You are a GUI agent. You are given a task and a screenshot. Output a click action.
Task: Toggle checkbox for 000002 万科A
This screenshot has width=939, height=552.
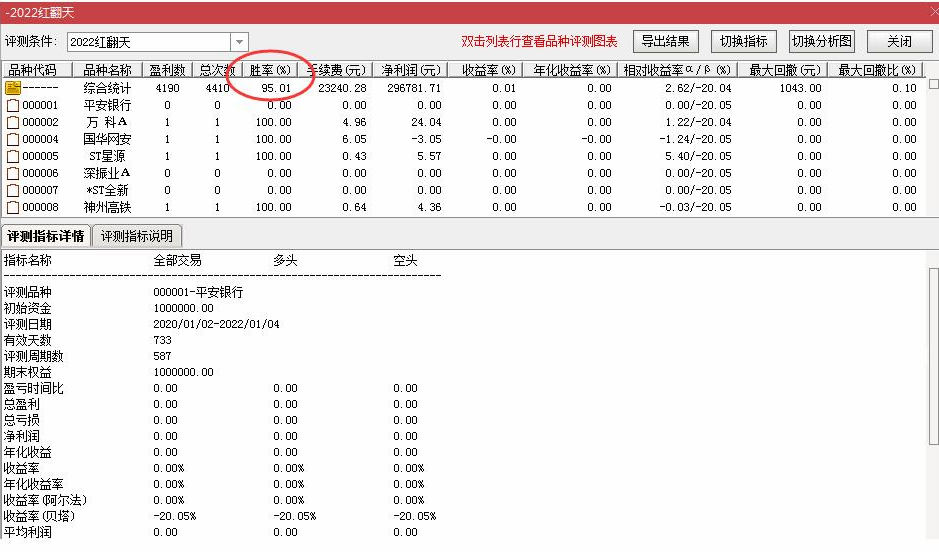point(13,123)
